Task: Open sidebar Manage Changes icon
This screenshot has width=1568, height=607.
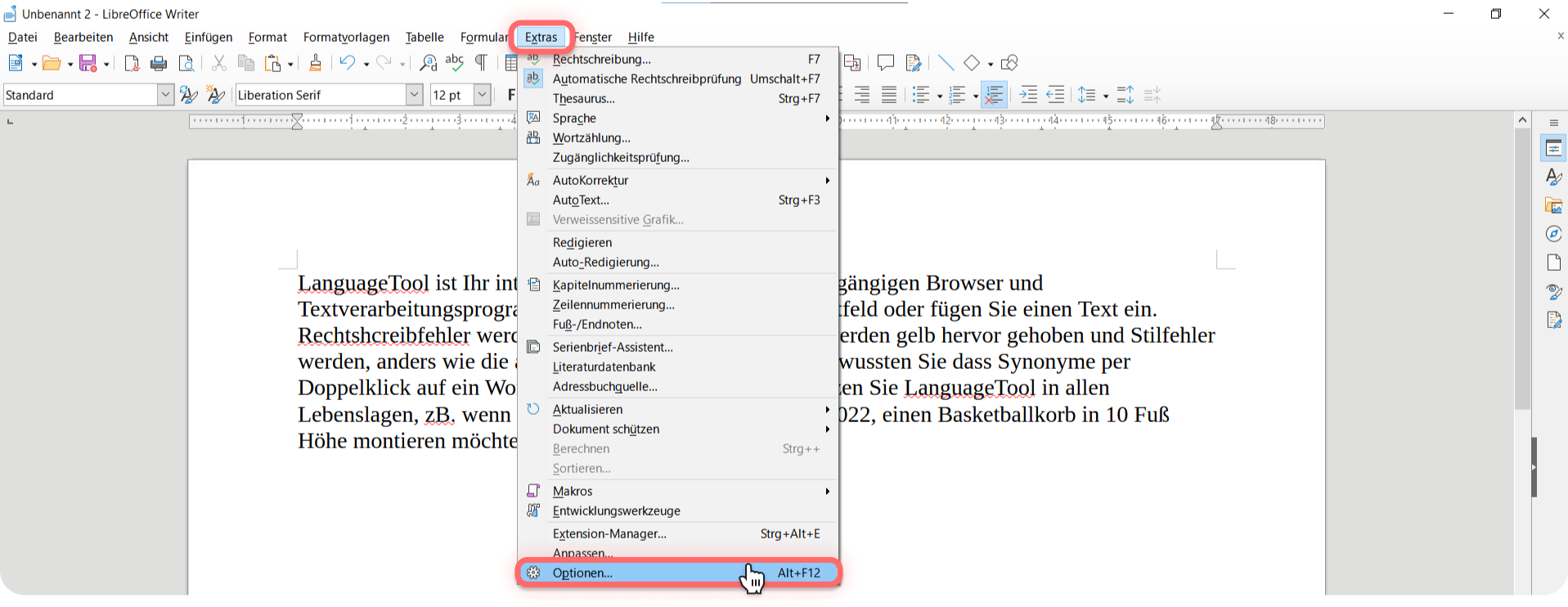Action: click(1554, 320)
